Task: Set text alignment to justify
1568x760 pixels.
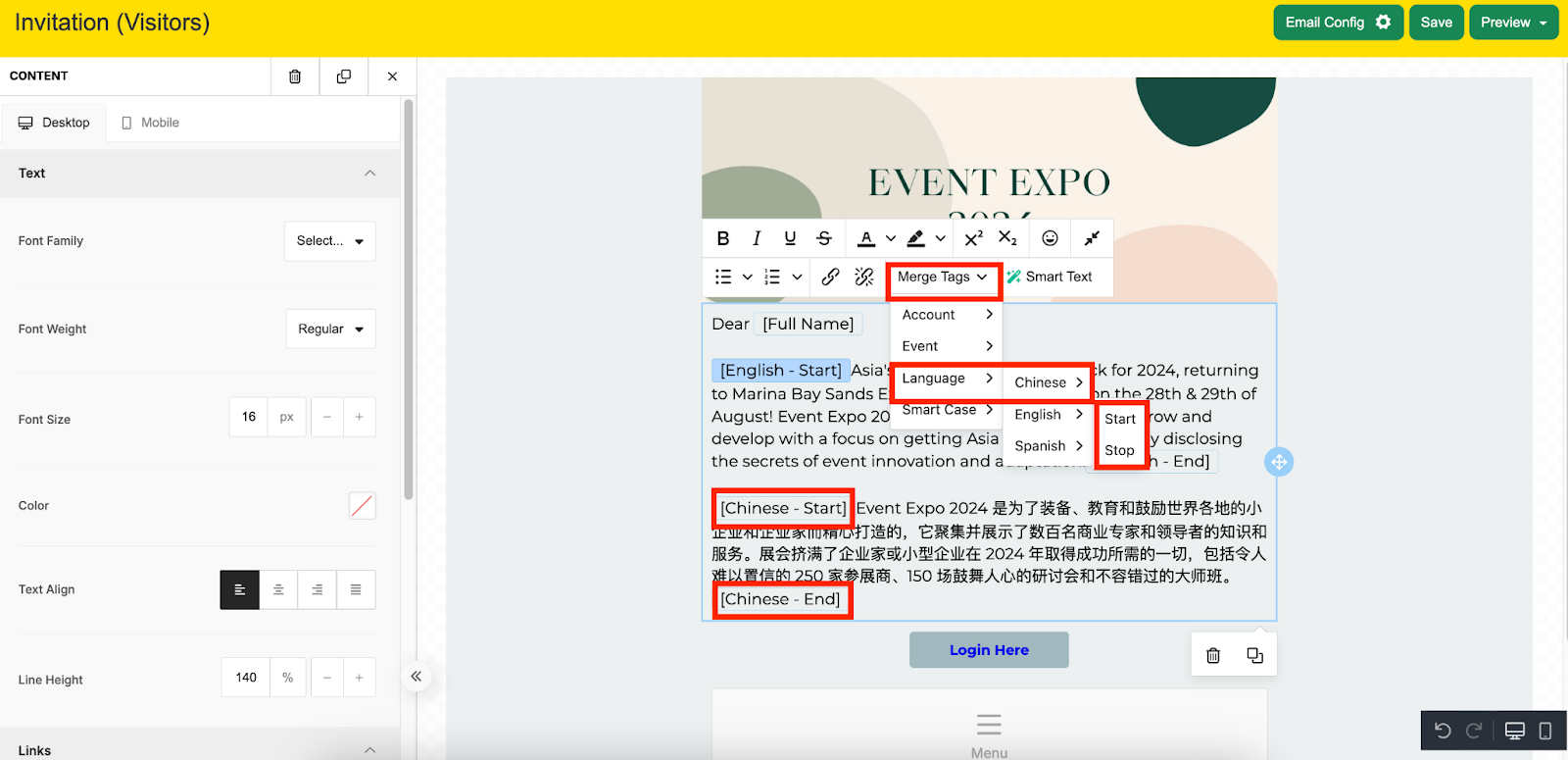Action: 356,589
